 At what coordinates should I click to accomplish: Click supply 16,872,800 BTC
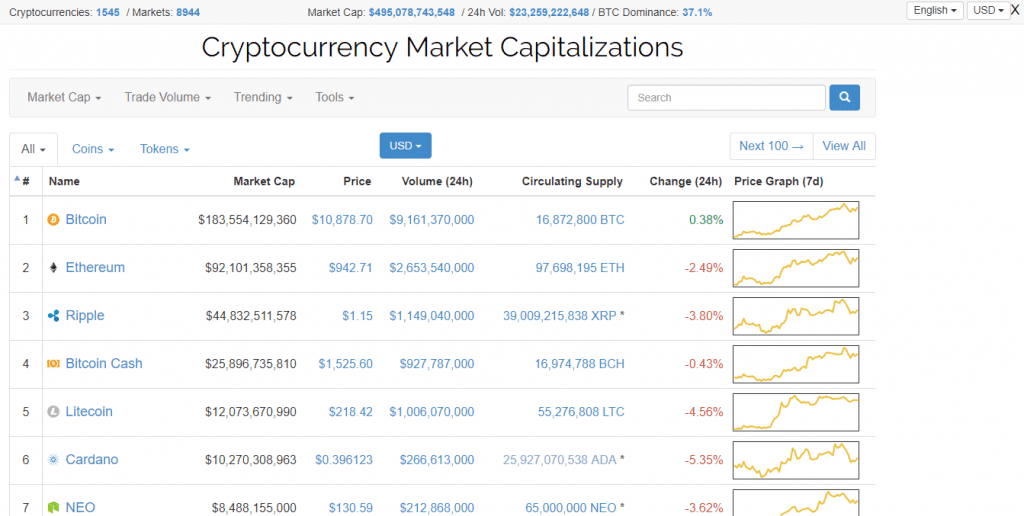[x=580, y=220]
